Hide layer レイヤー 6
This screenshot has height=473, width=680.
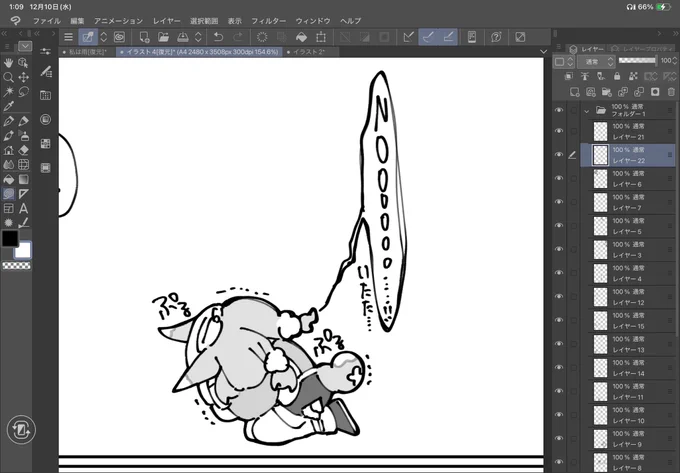(559, 178)
